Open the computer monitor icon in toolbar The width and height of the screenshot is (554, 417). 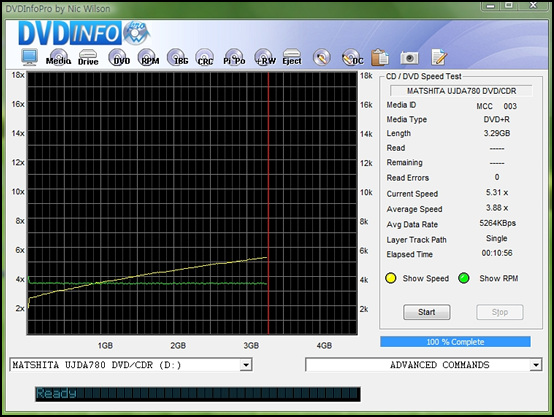pyautogui.click(x=29, y=57)
